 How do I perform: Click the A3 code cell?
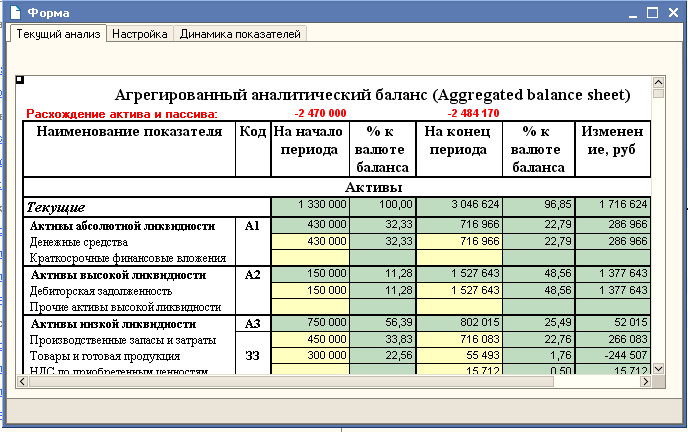coord(252,324)
